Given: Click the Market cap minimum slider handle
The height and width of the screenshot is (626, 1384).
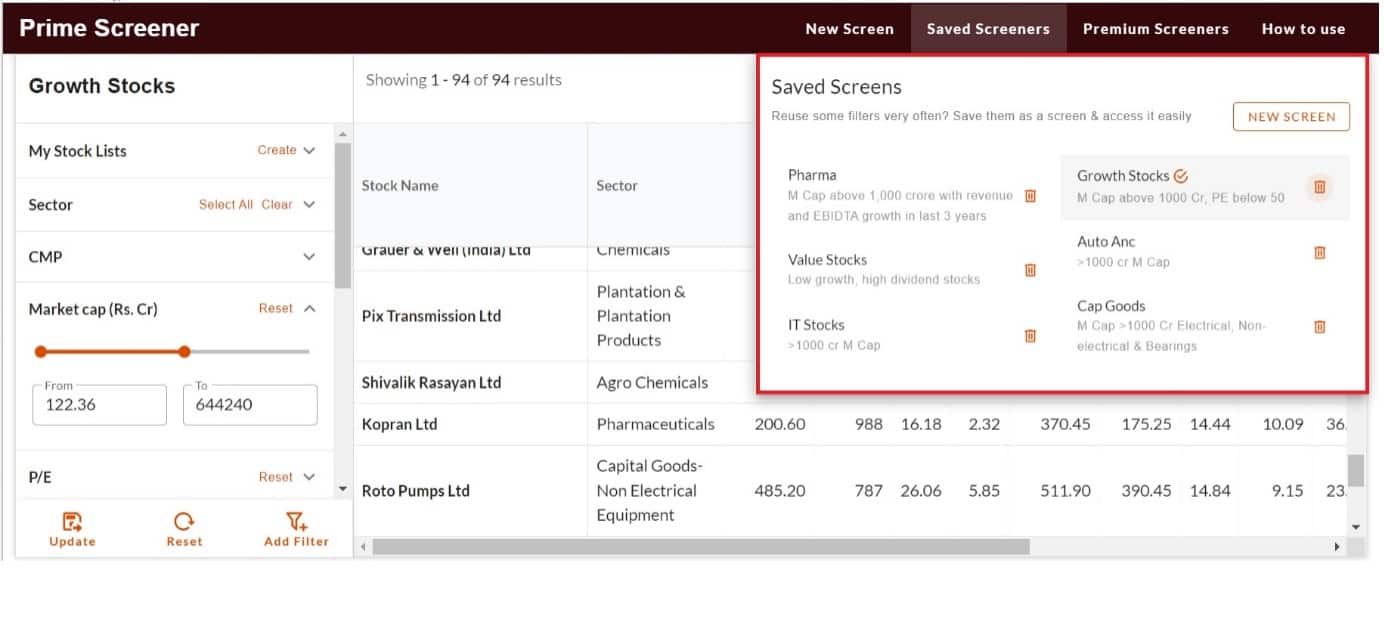Looking at the screenshot, I should 41,352.
